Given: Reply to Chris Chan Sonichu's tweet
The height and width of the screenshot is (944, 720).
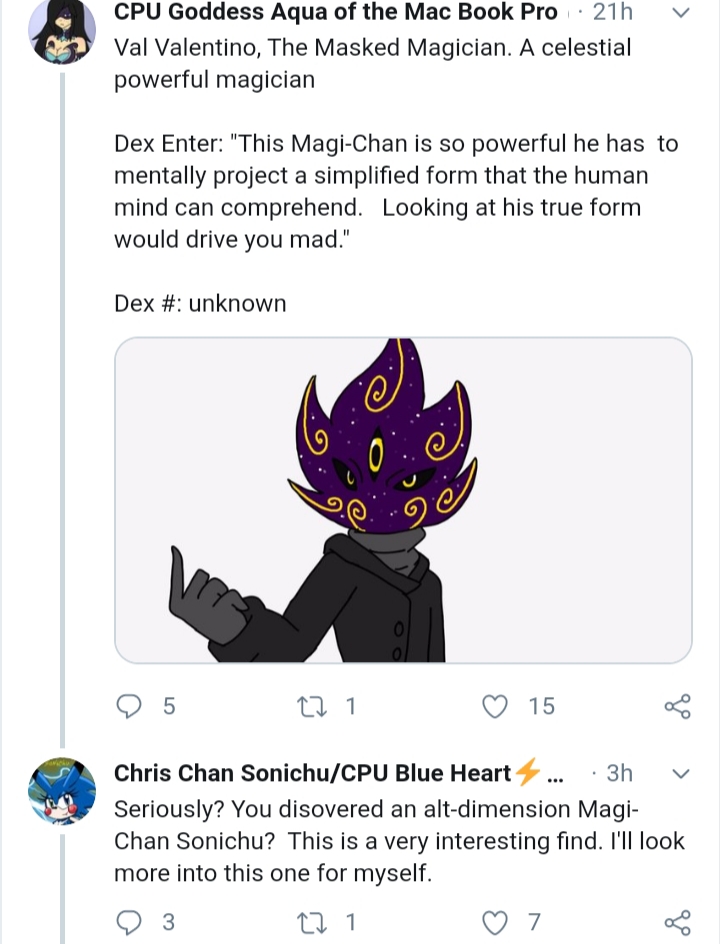Looking at the screenshot, I should (128, 922).
